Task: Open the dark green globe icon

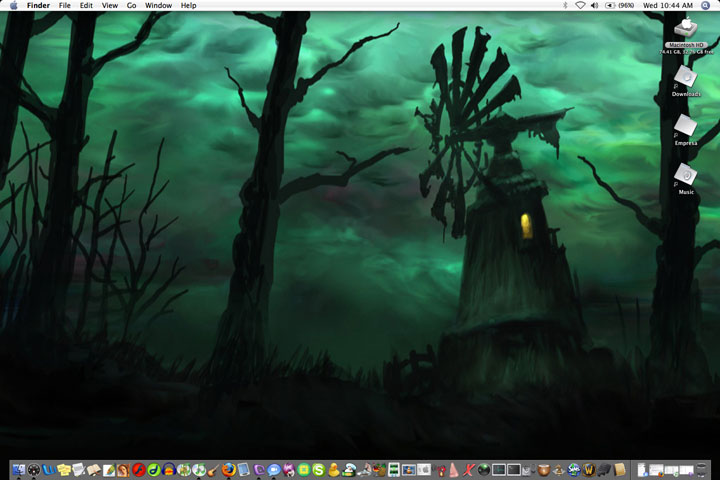Action: click(x=484, y=470)
